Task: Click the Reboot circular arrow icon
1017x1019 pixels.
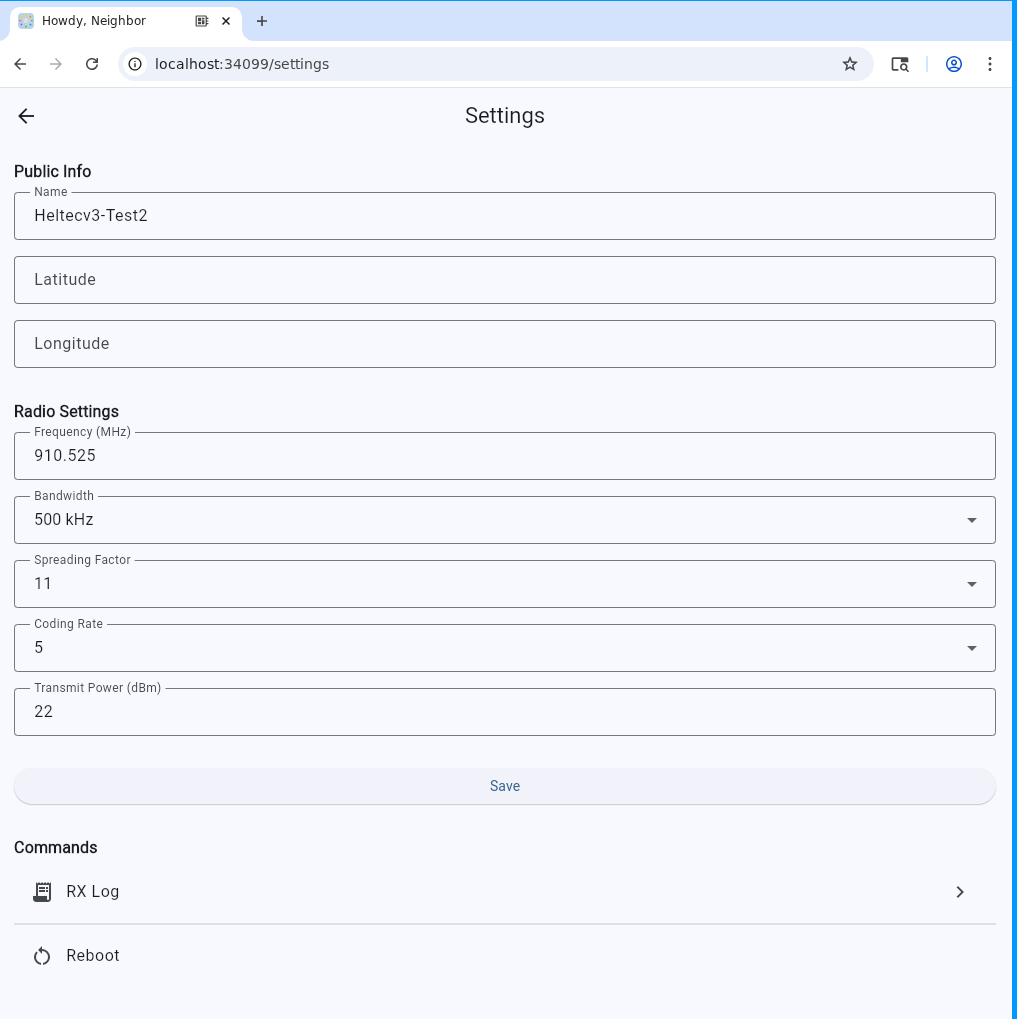Action: [x=42, y=956]
